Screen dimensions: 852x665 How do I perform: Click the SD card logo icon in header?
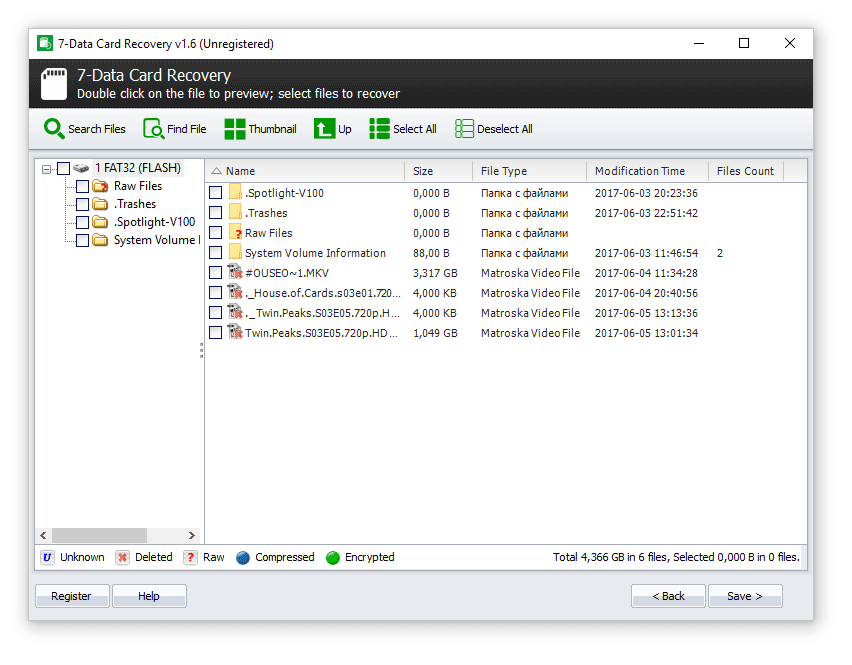click(54, 84)
